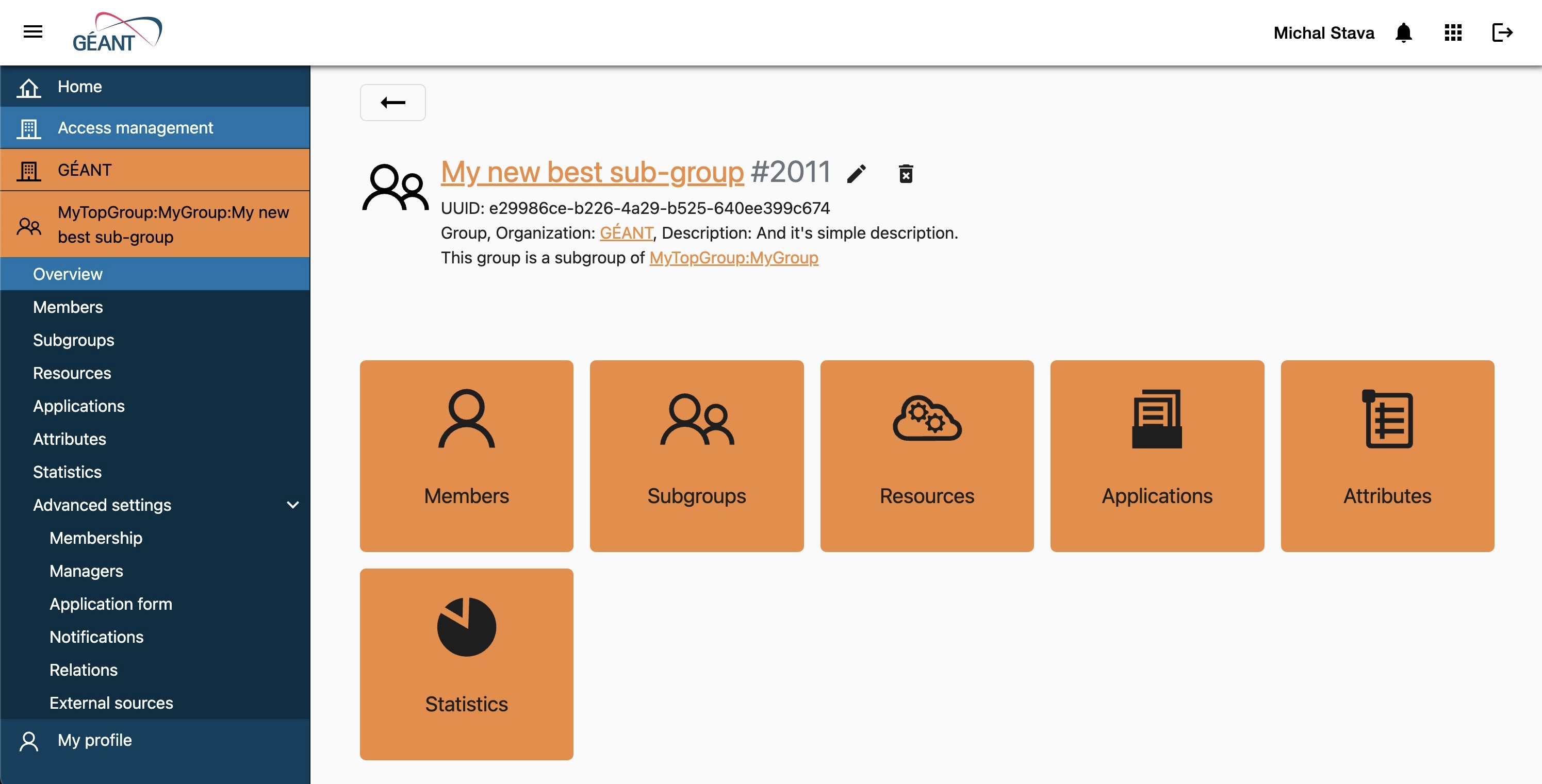The image size is (1542, 784).
Task: Open Applications in the sidebar menu
Action: tap(155, 406)
